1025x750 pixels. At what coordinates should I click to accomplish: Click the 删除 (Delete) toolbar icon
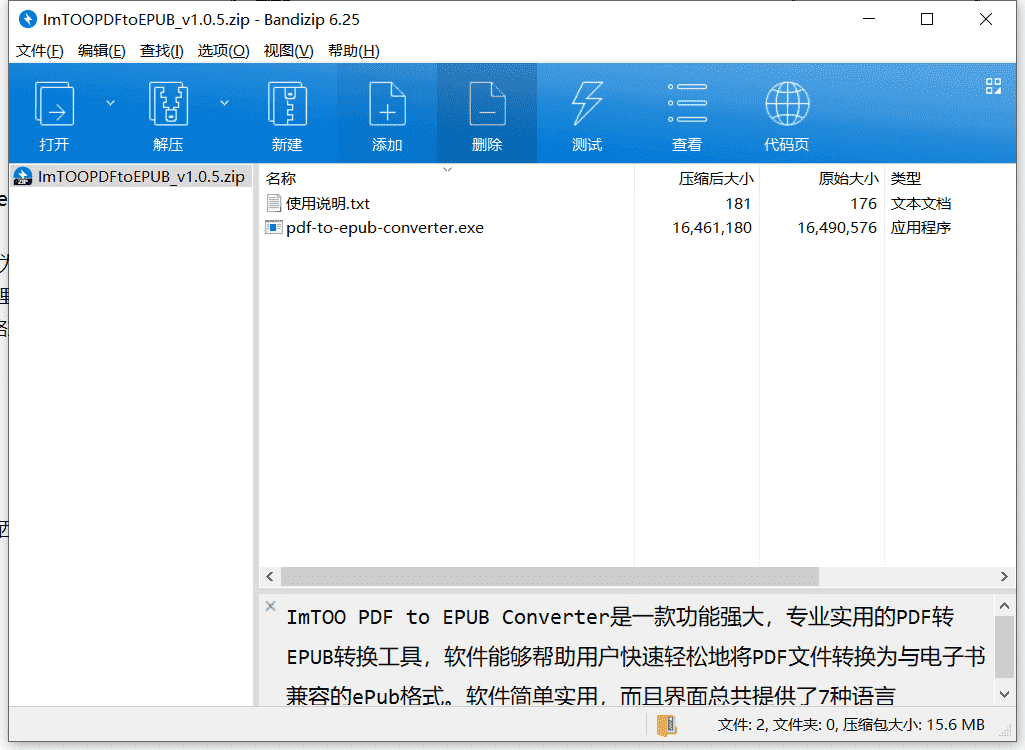[487, 103]
